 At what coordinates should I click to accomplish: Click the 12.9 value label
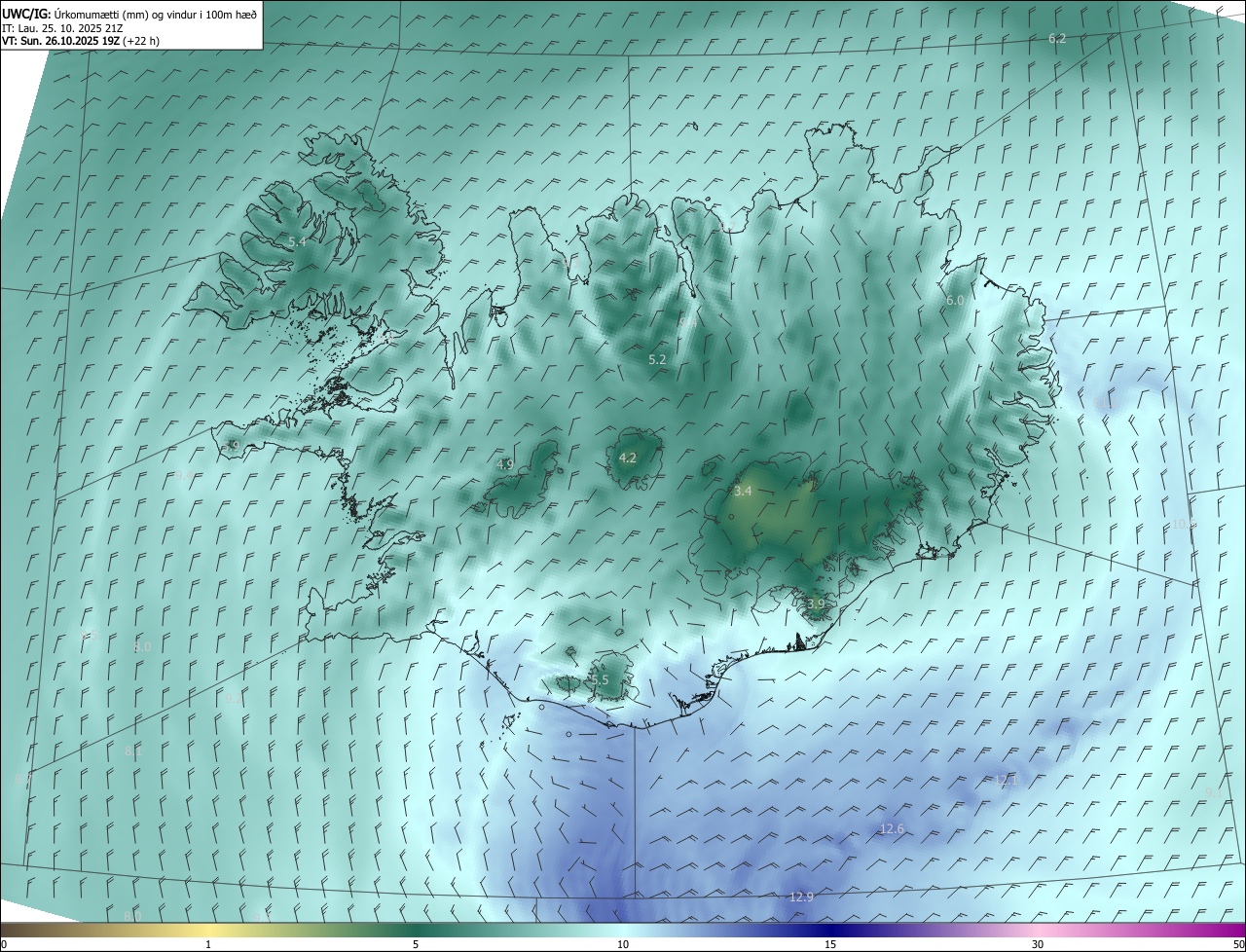[x=801, y=897]
